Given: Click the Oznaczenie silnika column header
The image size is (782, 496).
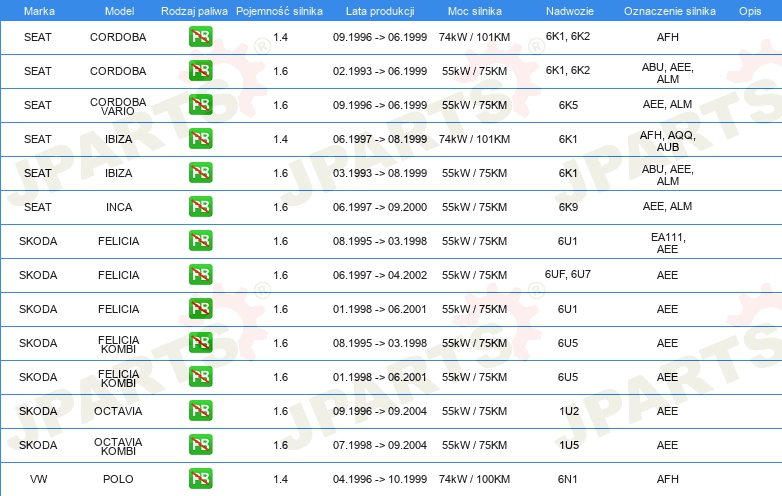Looking at the screenshot, I should pyautogui.click(x=670, y=11).
